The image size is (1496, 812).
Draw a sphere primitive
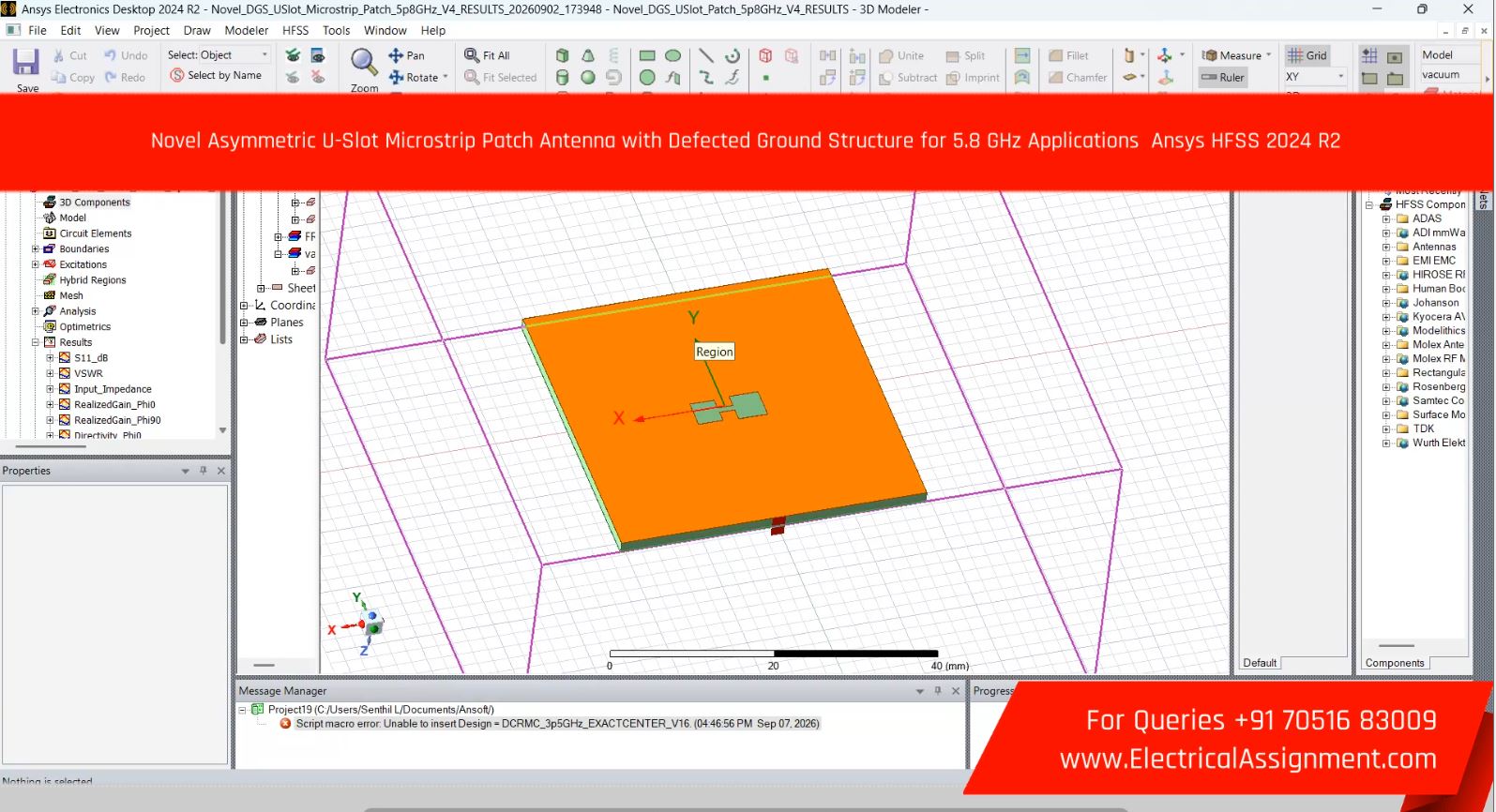point(588,77)
